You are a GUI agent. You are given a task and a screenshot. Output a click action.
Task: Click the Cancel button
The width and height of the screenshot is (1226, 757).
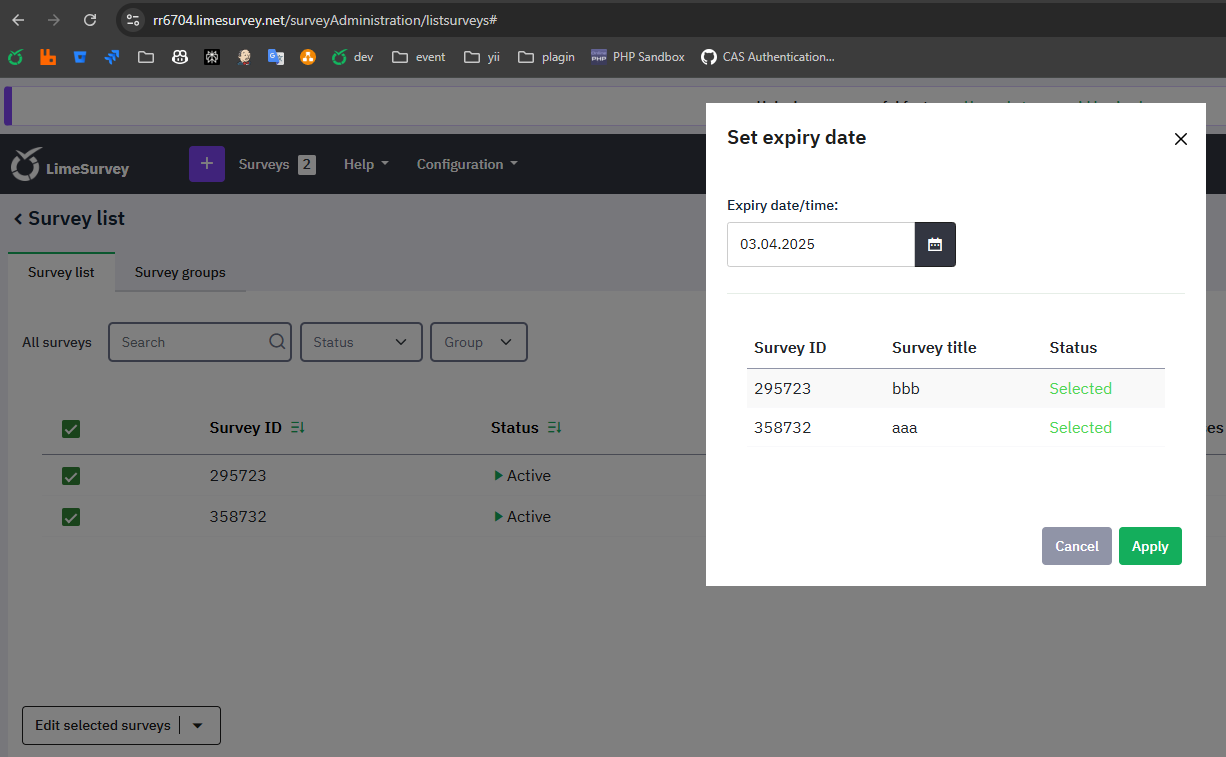click(x=1076, y=546)
